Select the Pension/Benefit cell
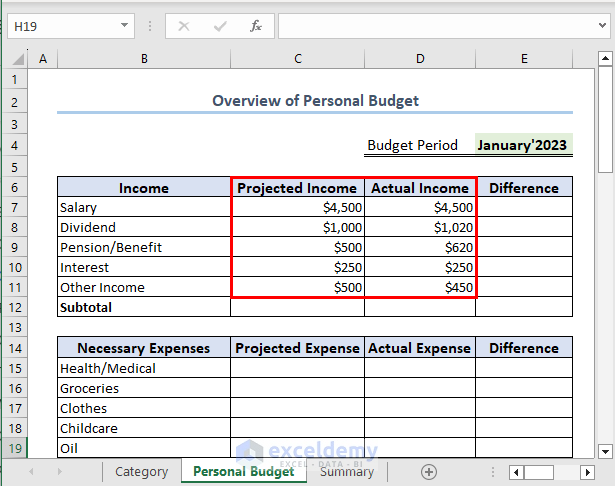This screenshot has width=615, height=486. pos(144,247)
